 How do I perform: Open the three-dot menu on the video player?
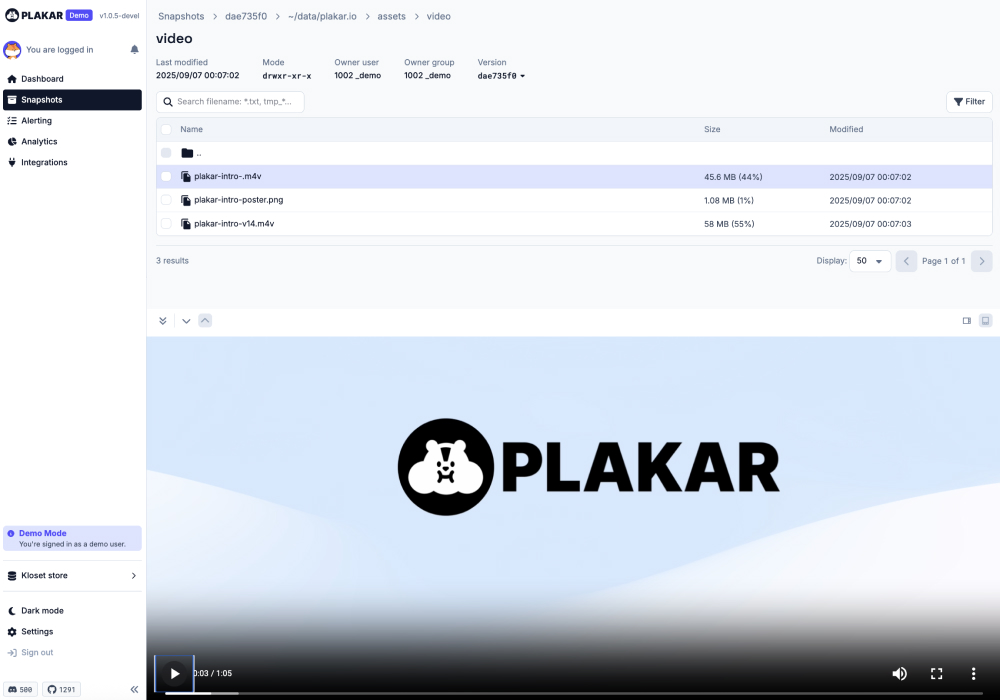(x=973, y=673)
